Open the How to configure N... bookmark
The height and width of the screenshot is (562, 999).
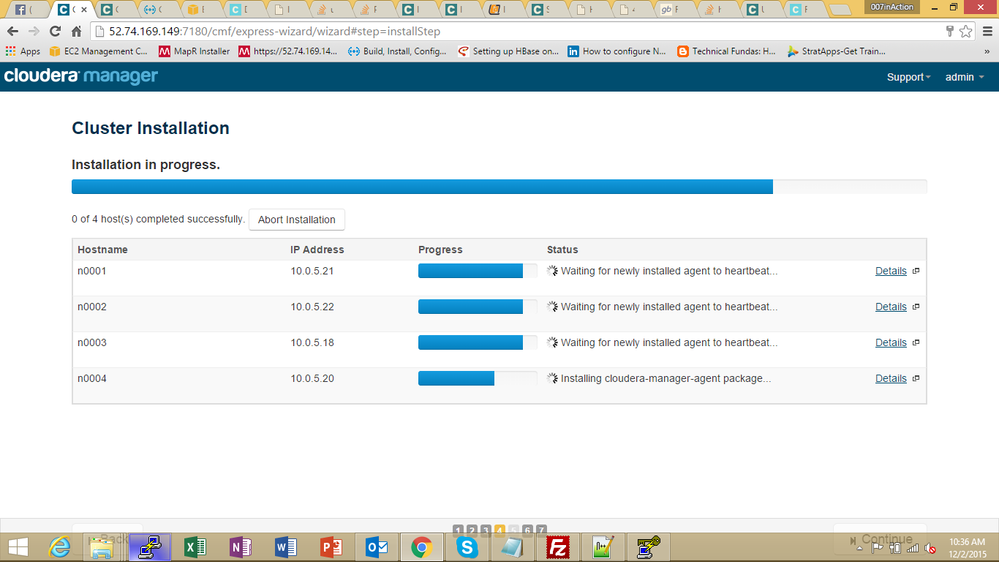pos(617,51)
